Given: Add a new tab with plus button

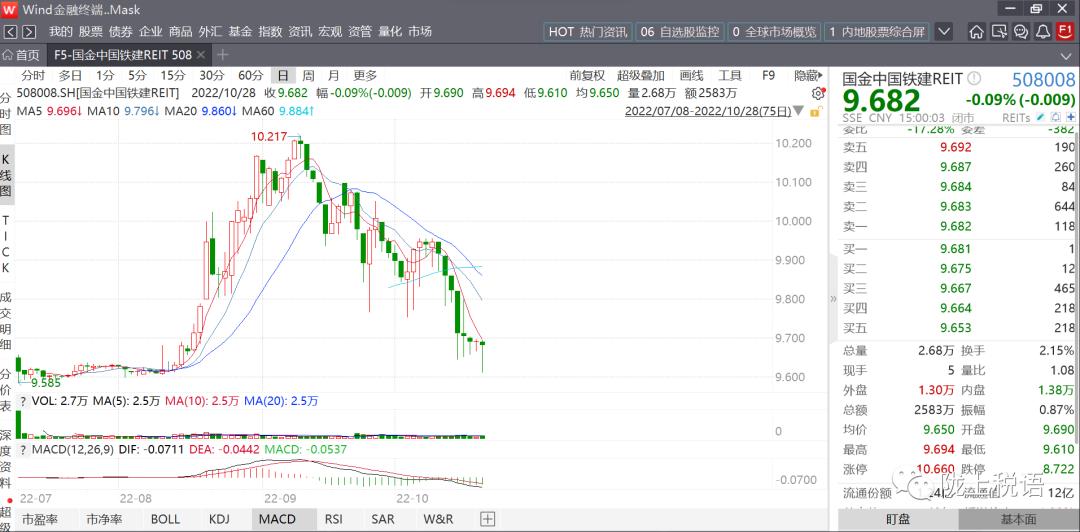Looking at the screenshot, I should pos(222,55).
